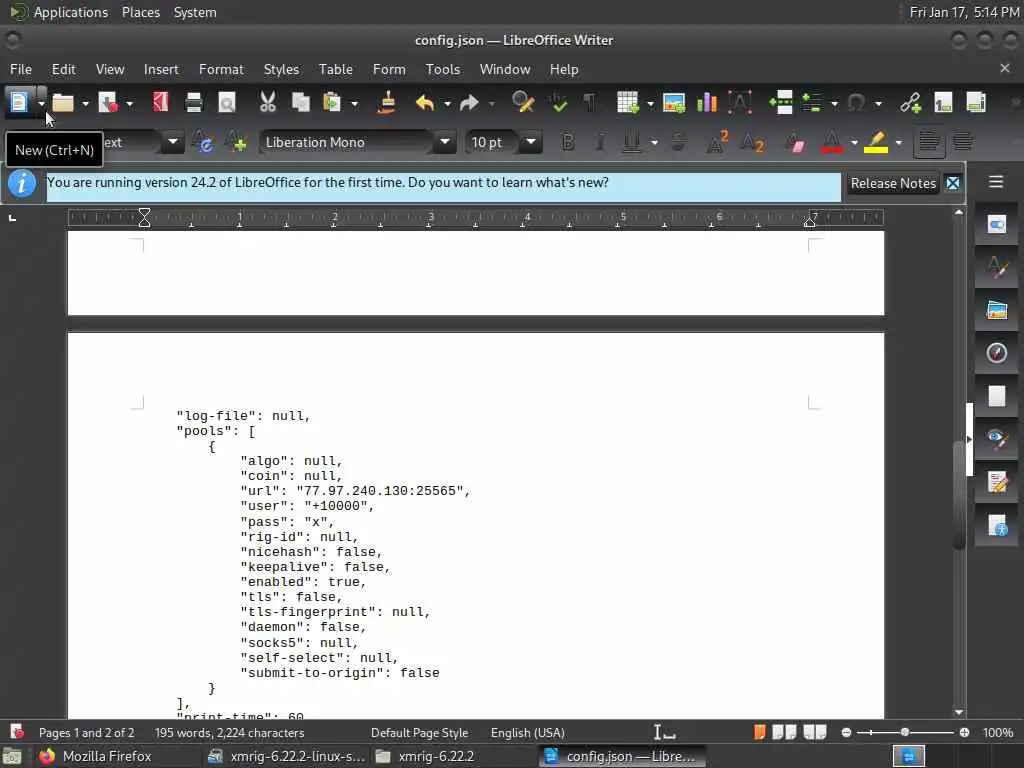Copy selection with the Copy icon
The height and width of the screenshot is (768, 1024).
300,103
